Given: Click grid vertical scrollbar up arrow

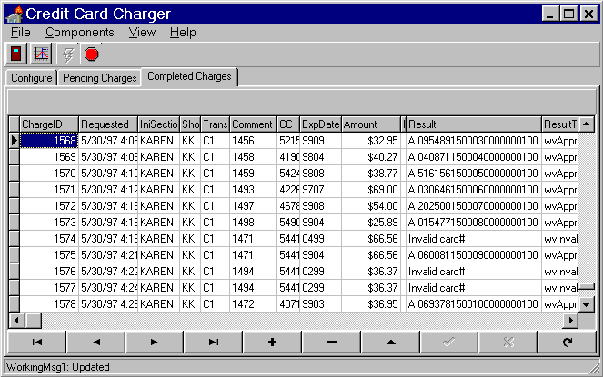Looking at the screenshot, I should (586, 124).
